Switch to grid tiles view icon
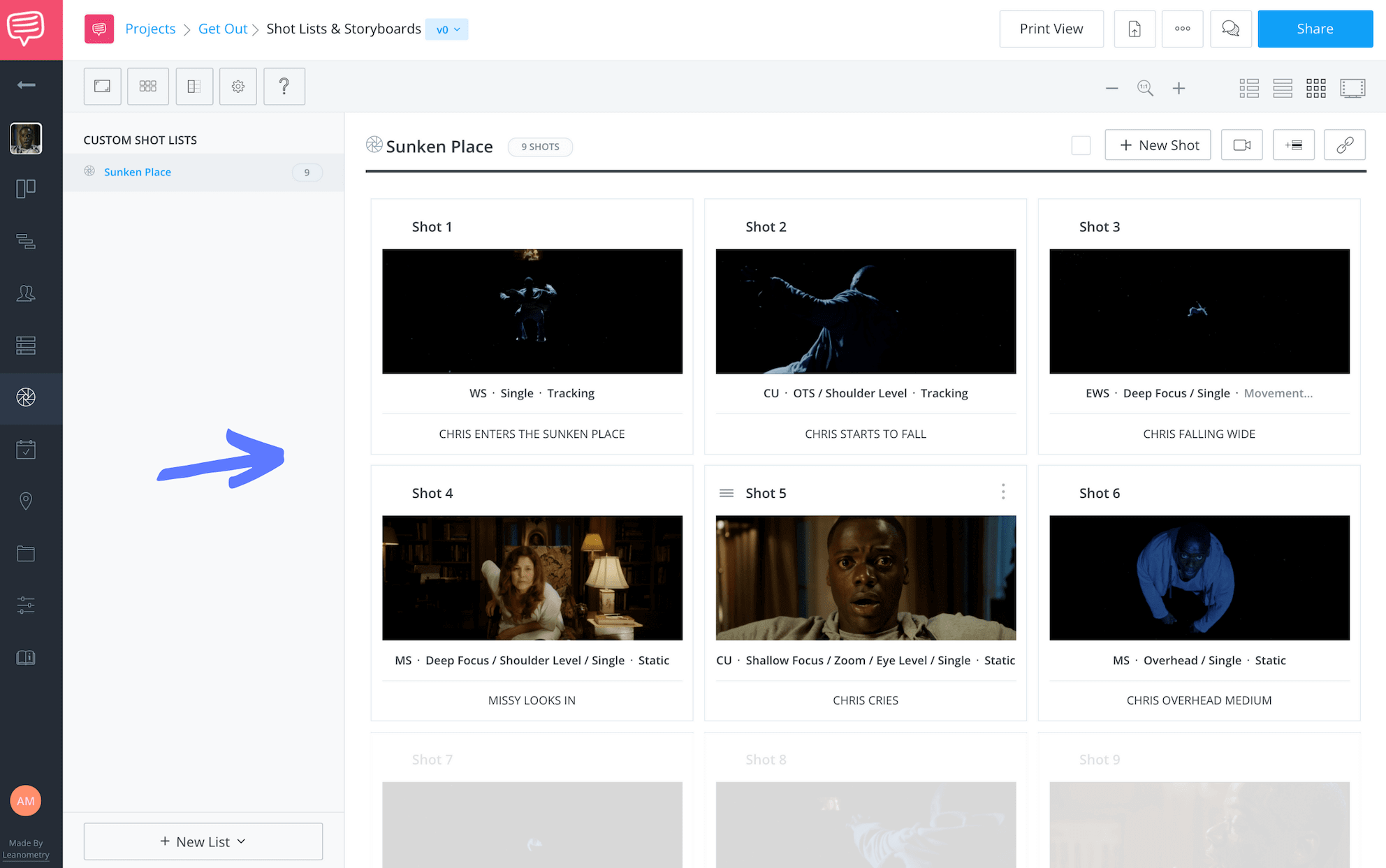This screenshot has height=868, width=1386. [x=1316, y=88]
